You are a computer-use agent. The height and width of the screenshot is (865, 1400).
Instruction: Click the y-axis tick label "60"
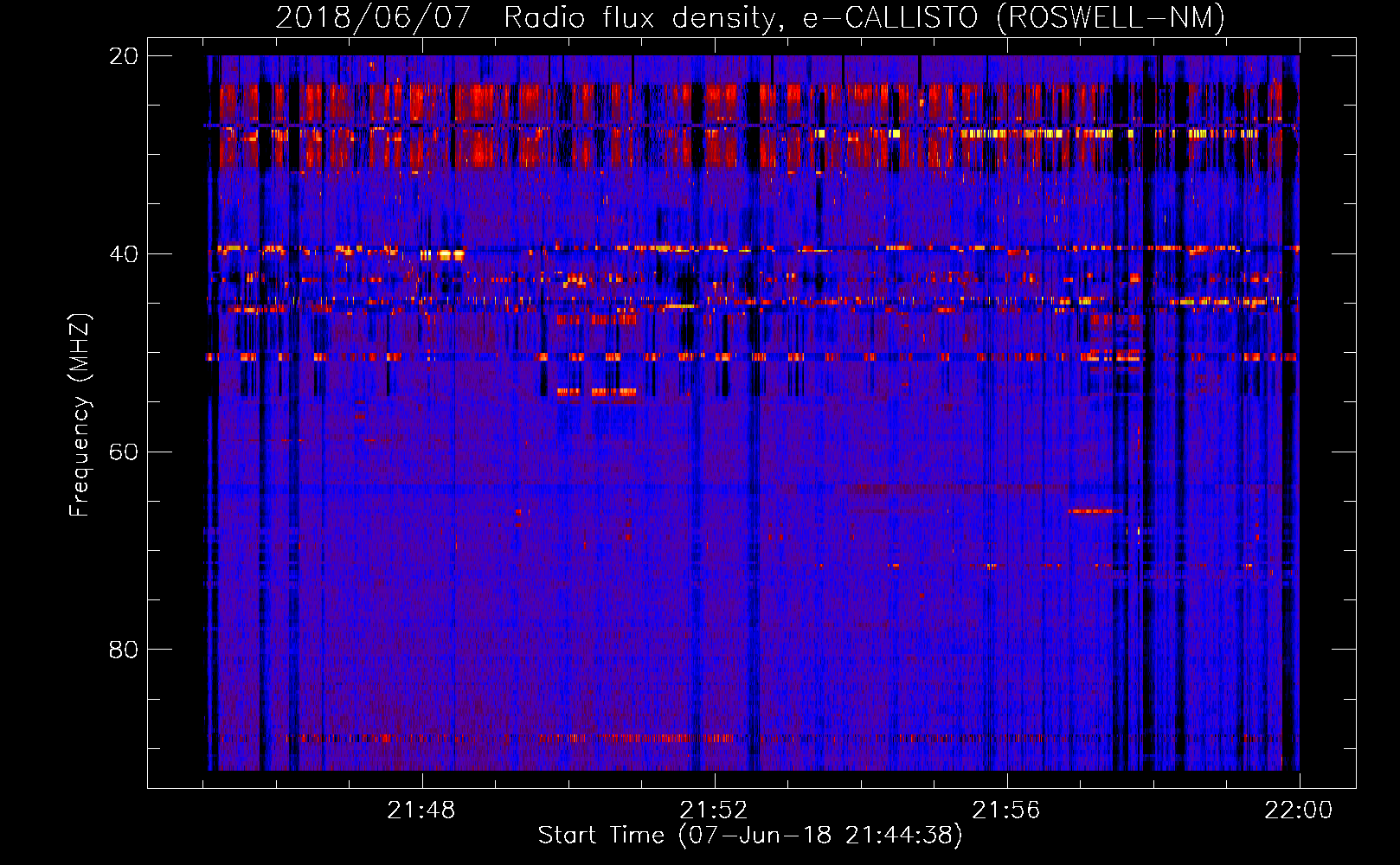click(123, 452)
